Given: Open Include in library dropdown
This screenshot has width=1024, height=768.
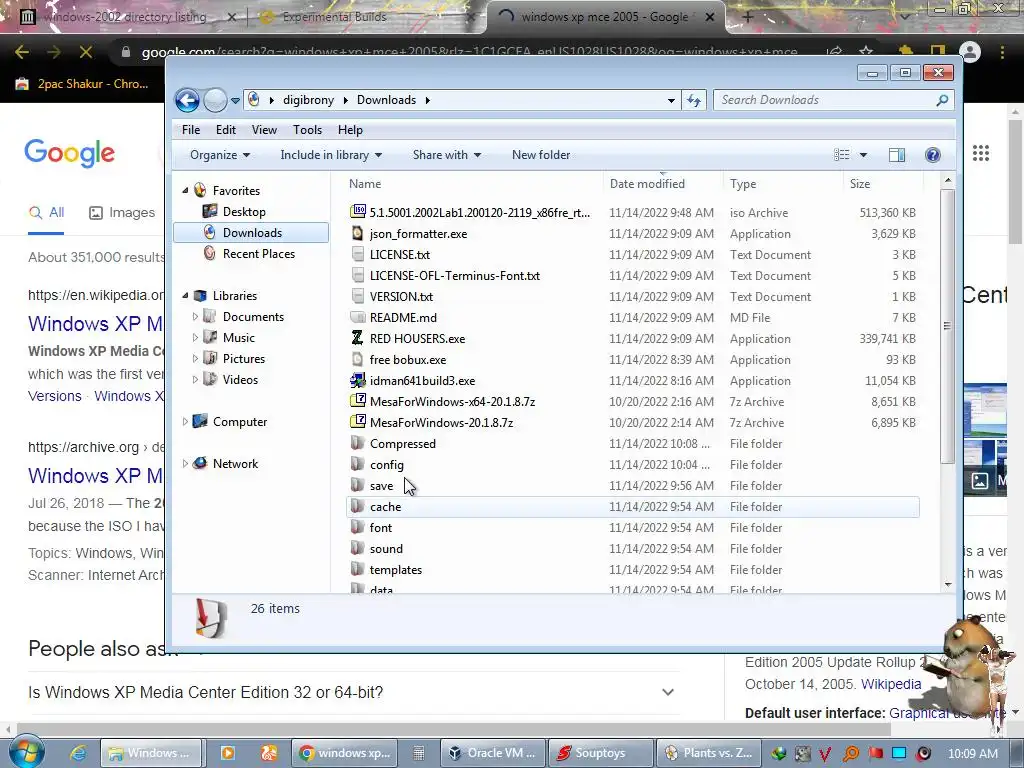Looking at the screenshot, I should tap(331, 155).
